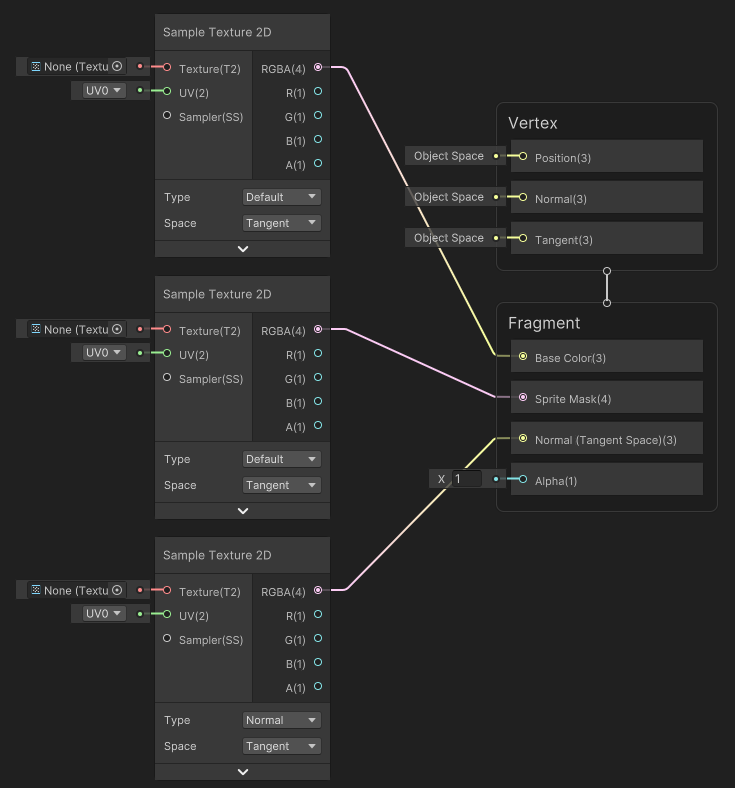Screen dimensions: 735x788
Task: Click the Fragment block title
Action: [544, 323]
